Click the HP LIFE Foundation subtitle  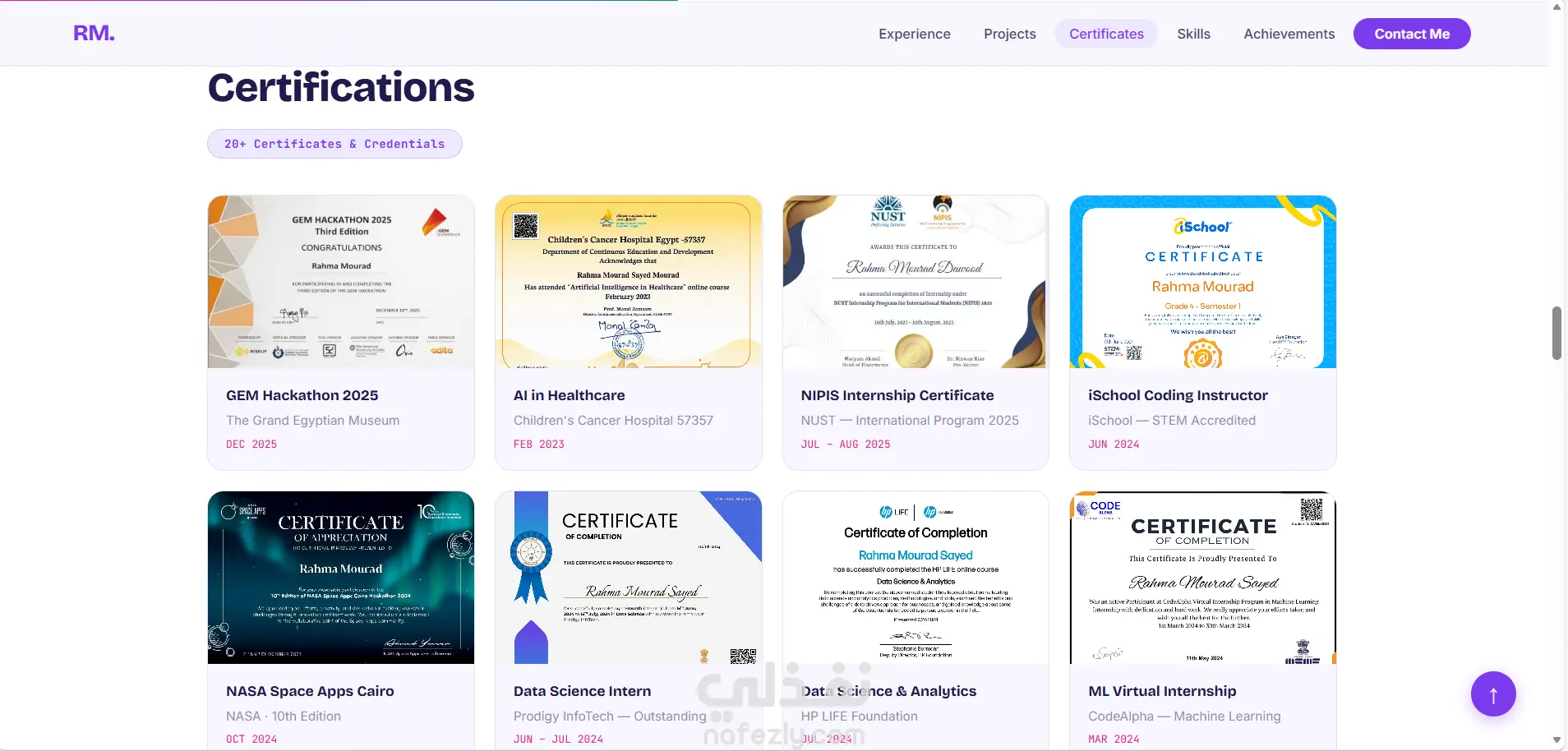pyautogui.click(x=859, y=716)
